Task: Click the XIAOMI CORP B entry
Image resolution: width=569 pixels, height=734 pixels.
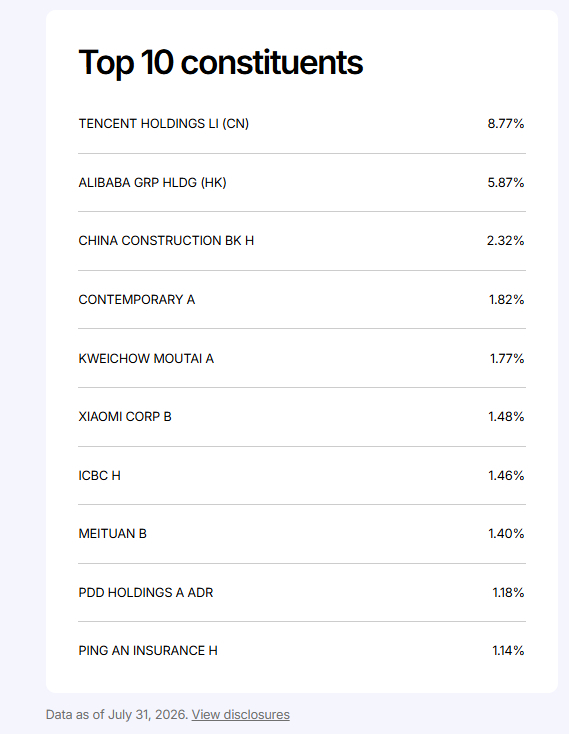Action: [125, 417]
